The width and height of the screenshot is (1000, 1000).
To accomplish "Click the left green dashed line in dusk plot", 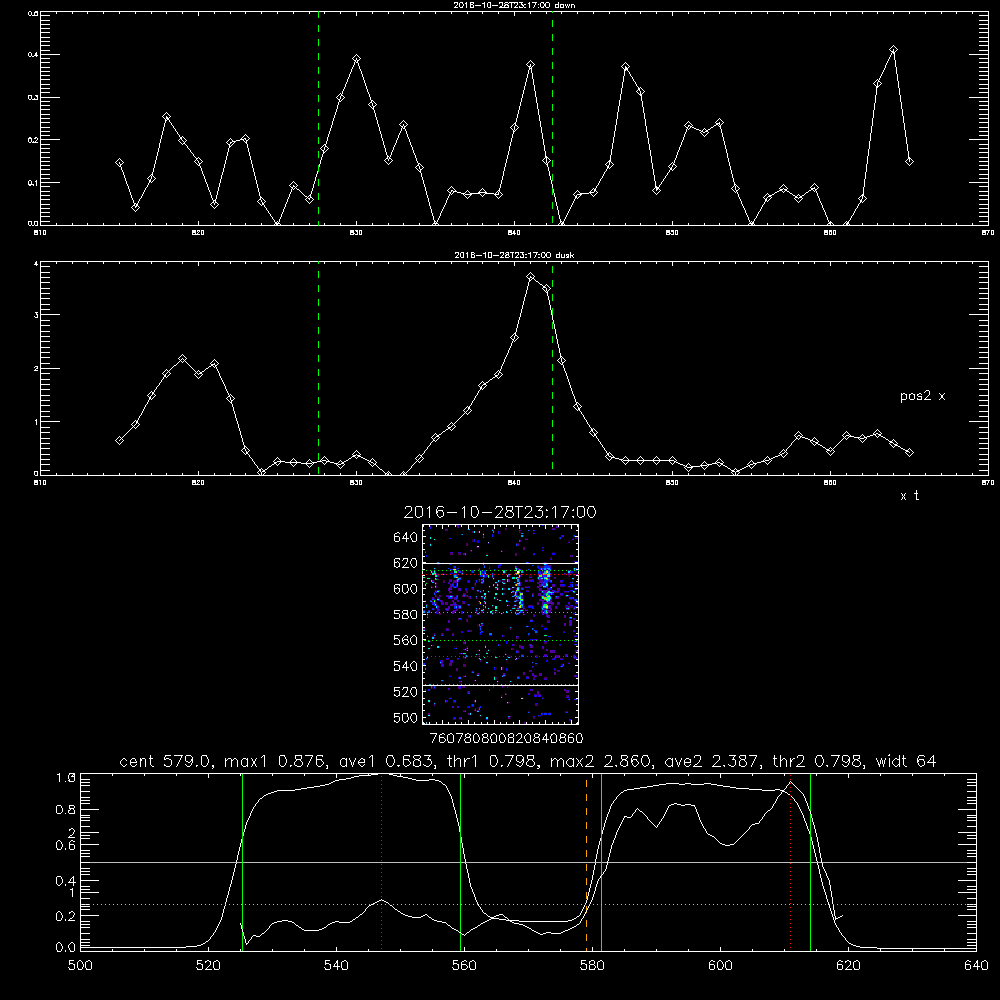I will coord(318,368).
